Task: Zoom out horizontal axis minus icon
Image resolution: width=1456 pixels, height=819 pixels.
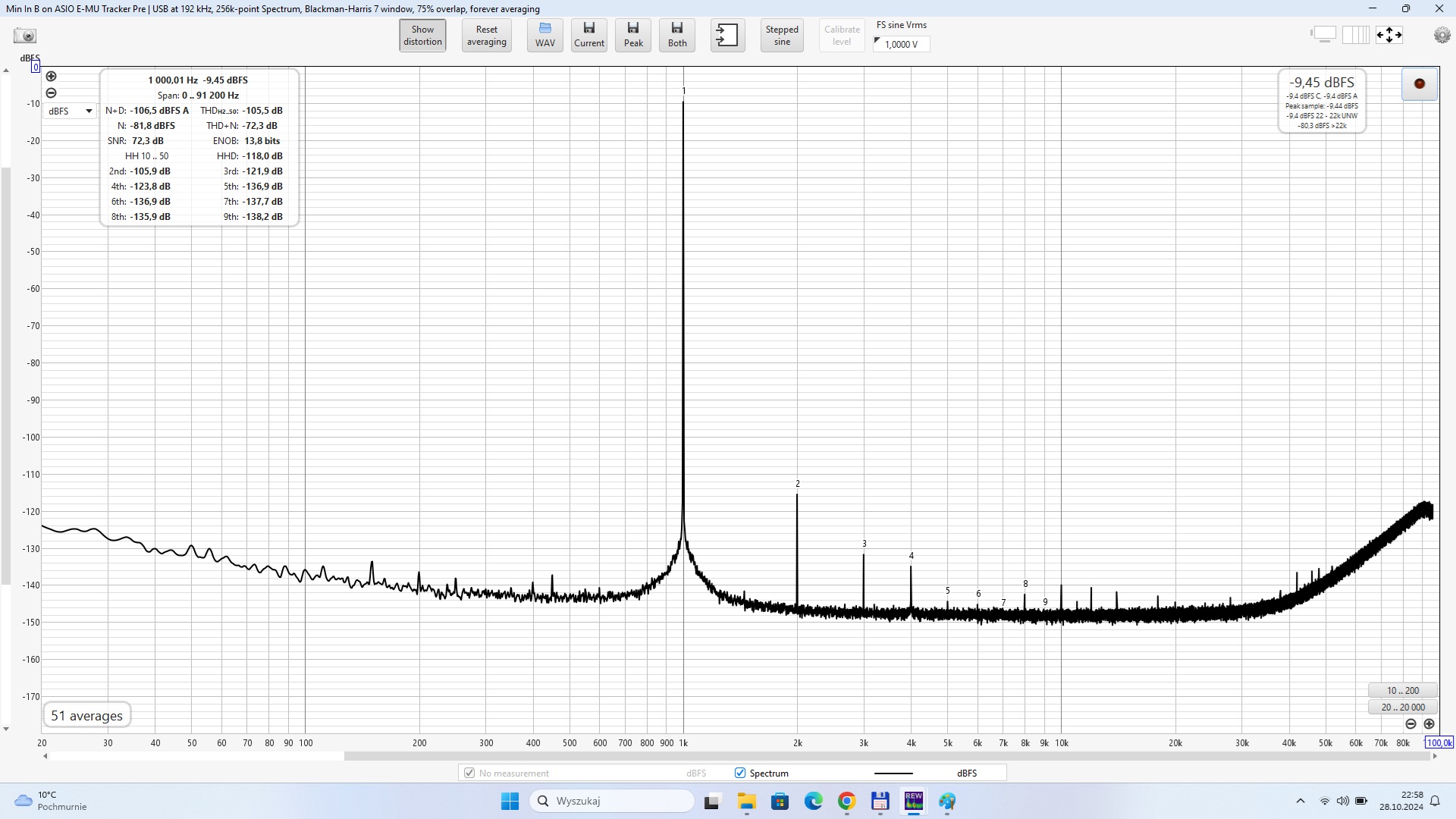Action: click(1410, 724)
